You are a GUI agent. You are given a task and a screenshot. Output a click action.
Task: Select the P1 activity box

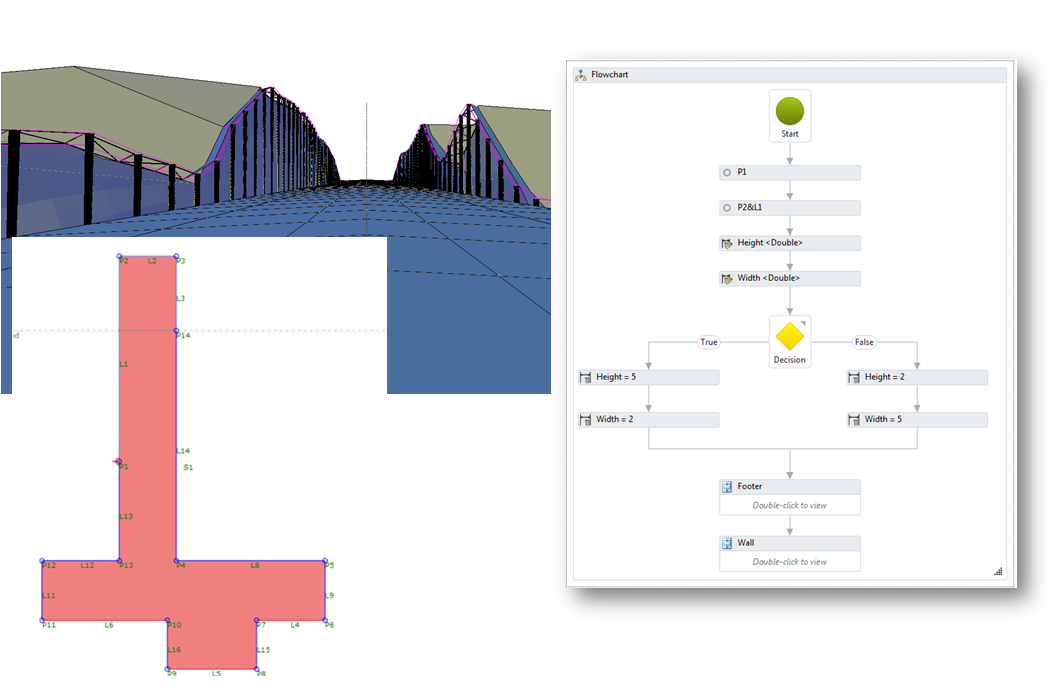(790, 172)
